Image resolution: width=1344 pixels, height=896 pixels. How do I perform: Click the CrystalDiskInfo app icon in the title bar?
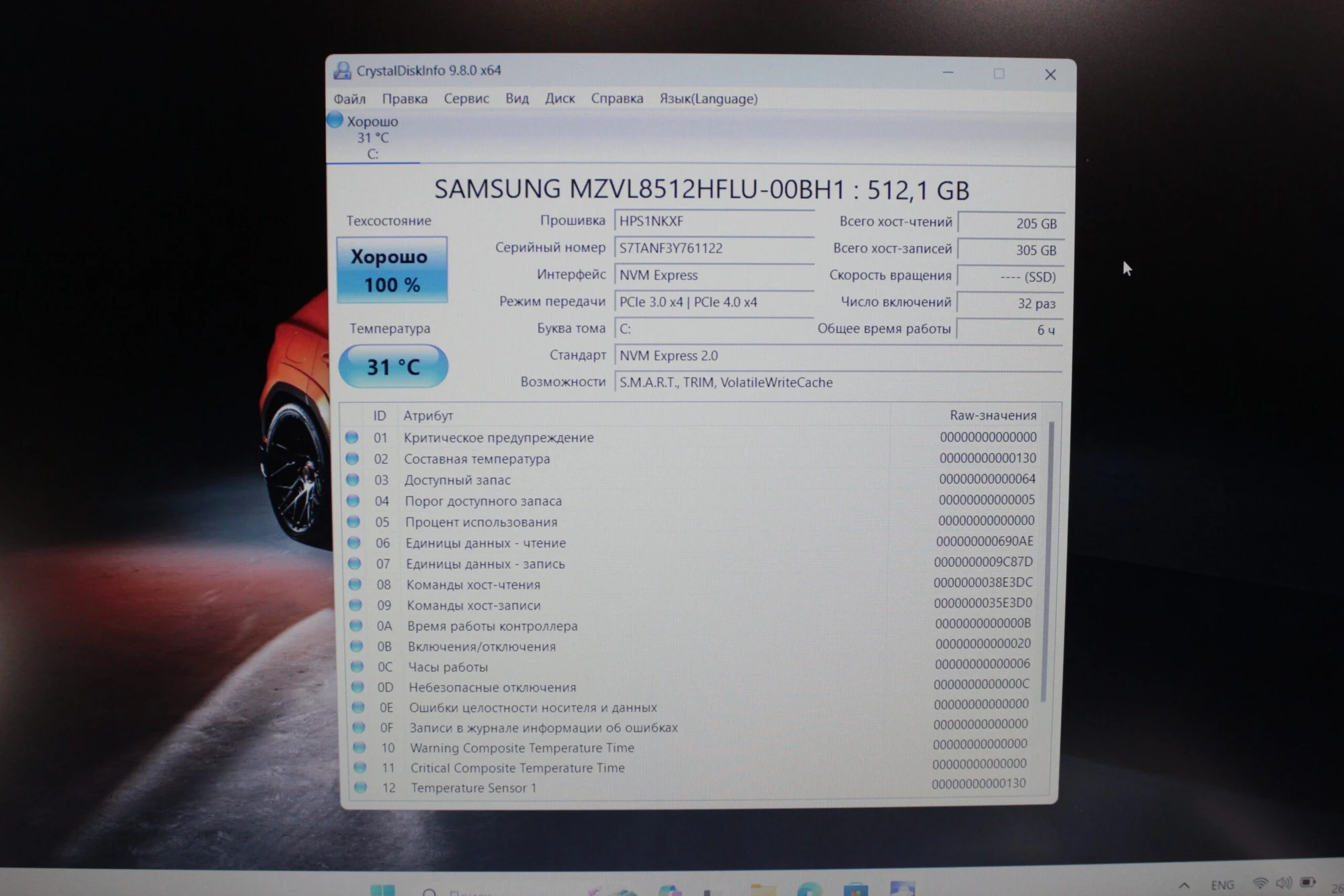coord(342,70)
